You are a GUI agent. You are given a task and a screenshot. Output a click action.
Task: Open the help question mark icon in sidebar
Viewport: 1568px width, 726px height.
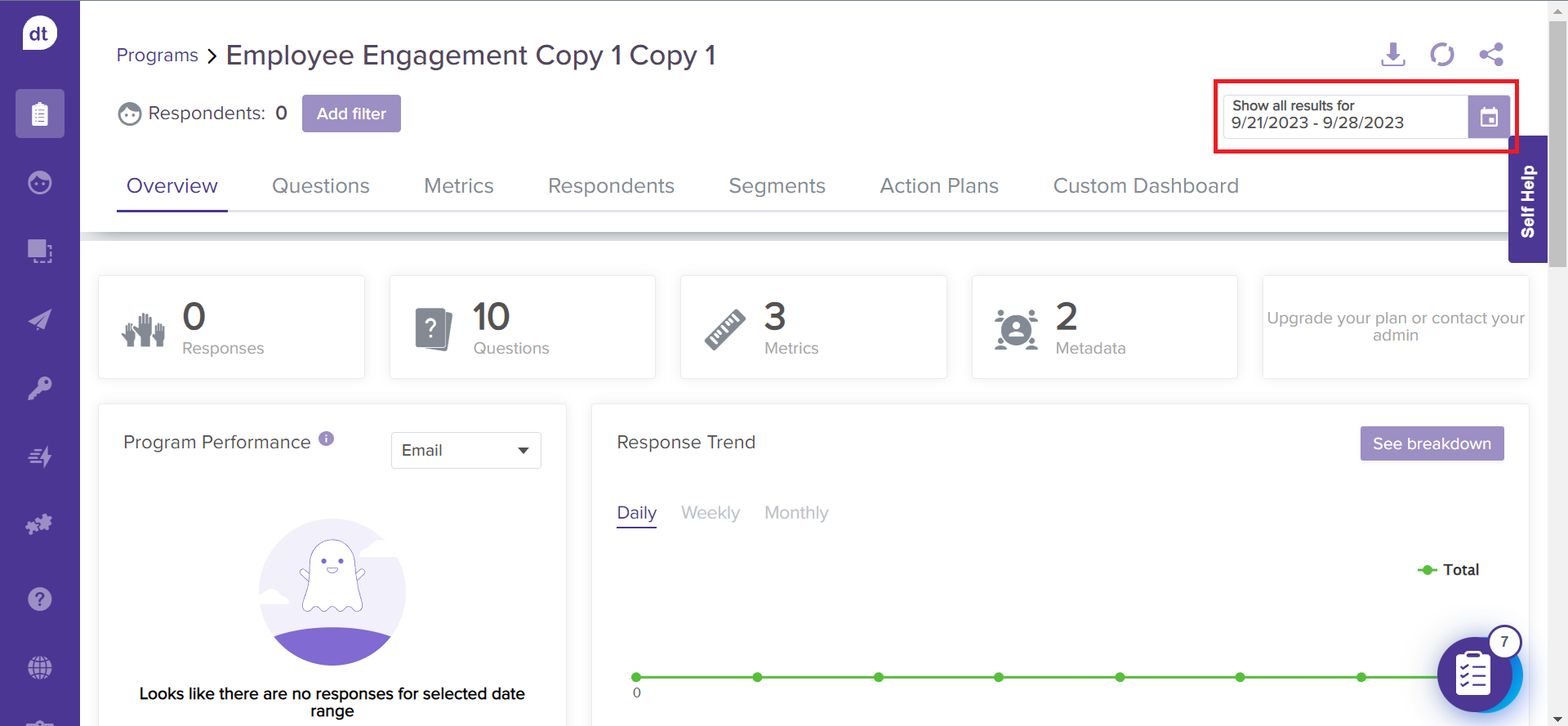[x=39, y=599]
